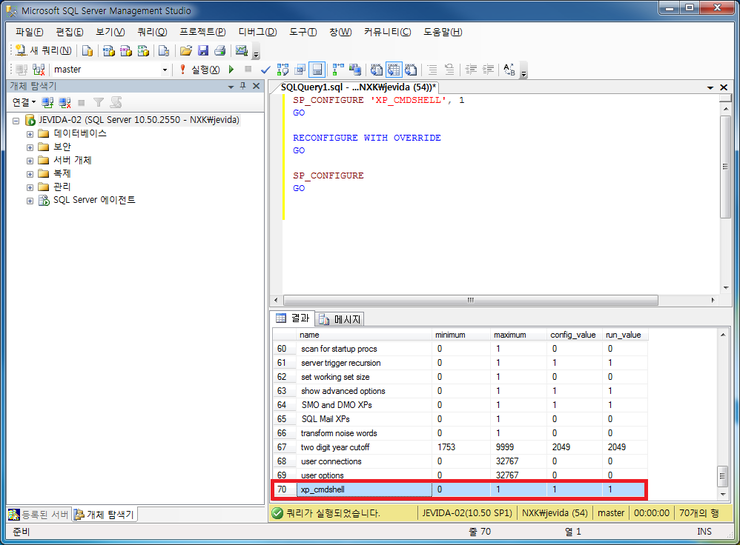740x545 pixels.
Task: Switch to the 메시지 tab
Action: 340,319
